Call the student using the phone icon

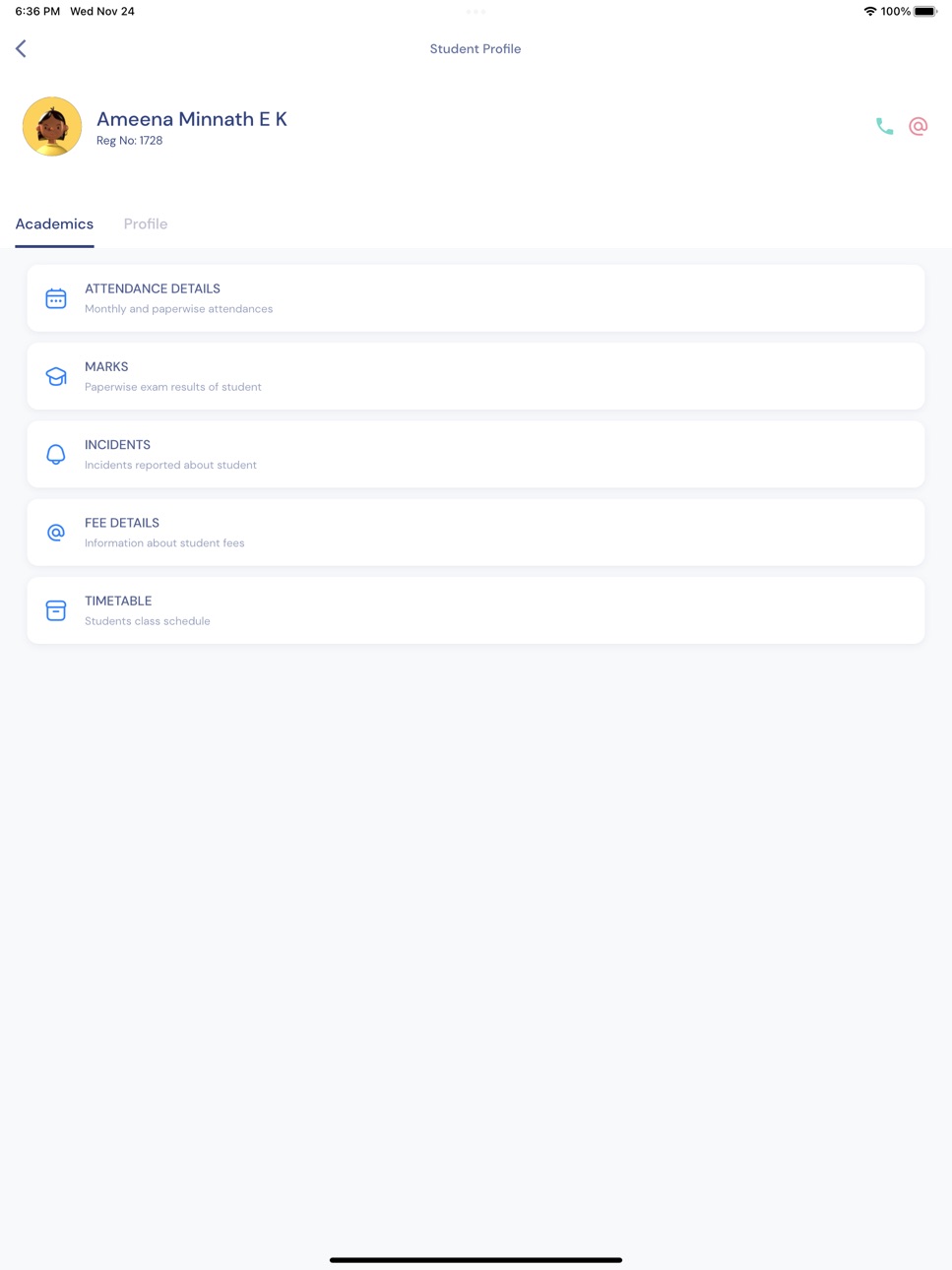click(884, 126)
